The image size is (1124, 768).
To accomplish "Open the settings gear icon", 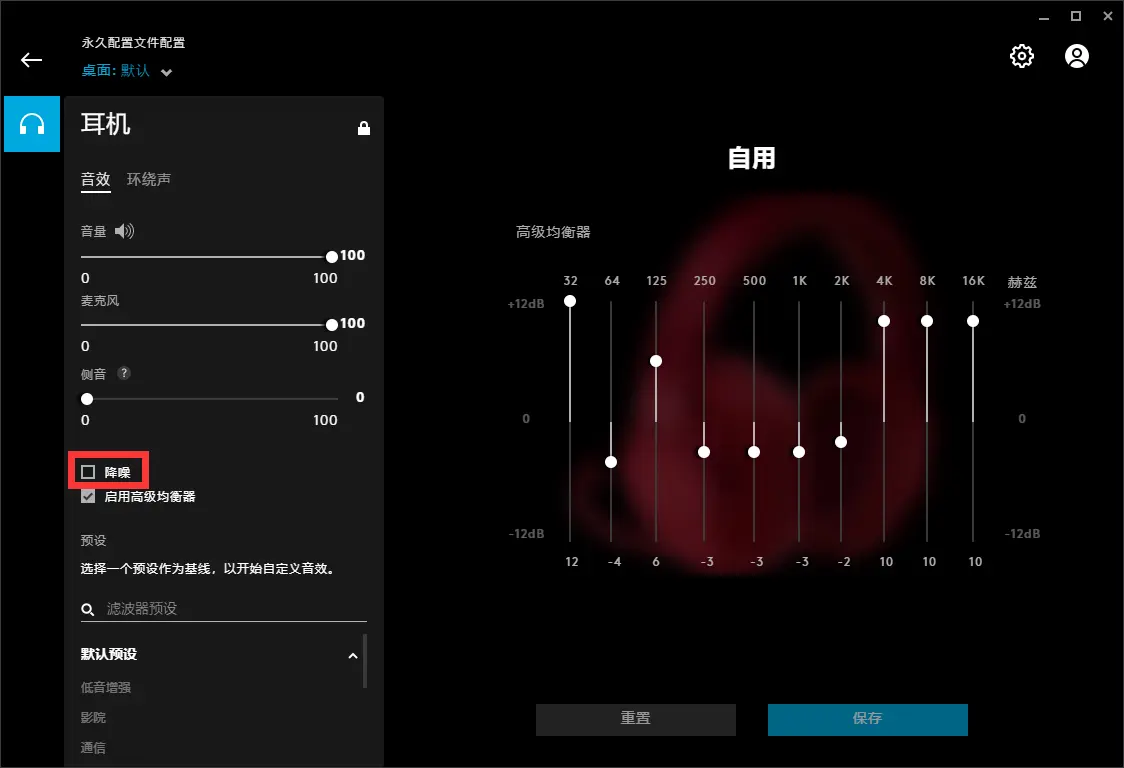I will pyautogui.click(x=1021, y=56).
